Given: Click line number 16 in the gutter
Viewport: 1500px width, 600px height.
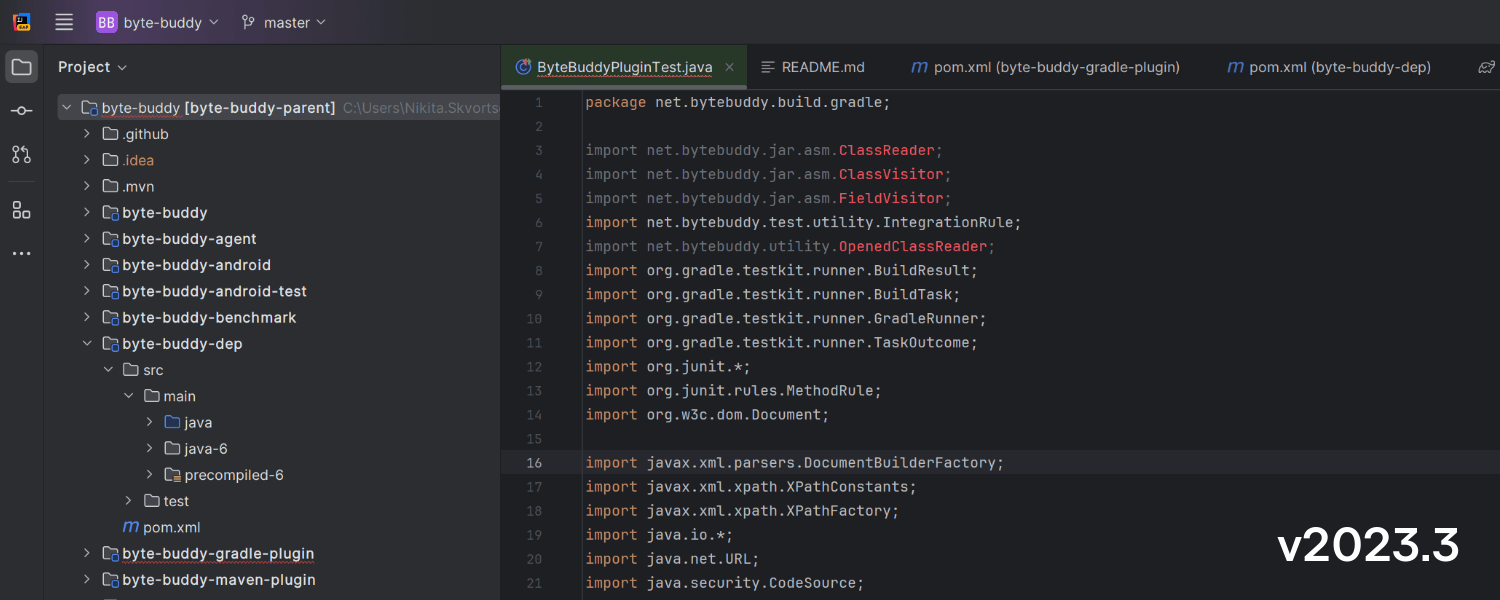Looking at the screenshot, I should tap(534, 463).
